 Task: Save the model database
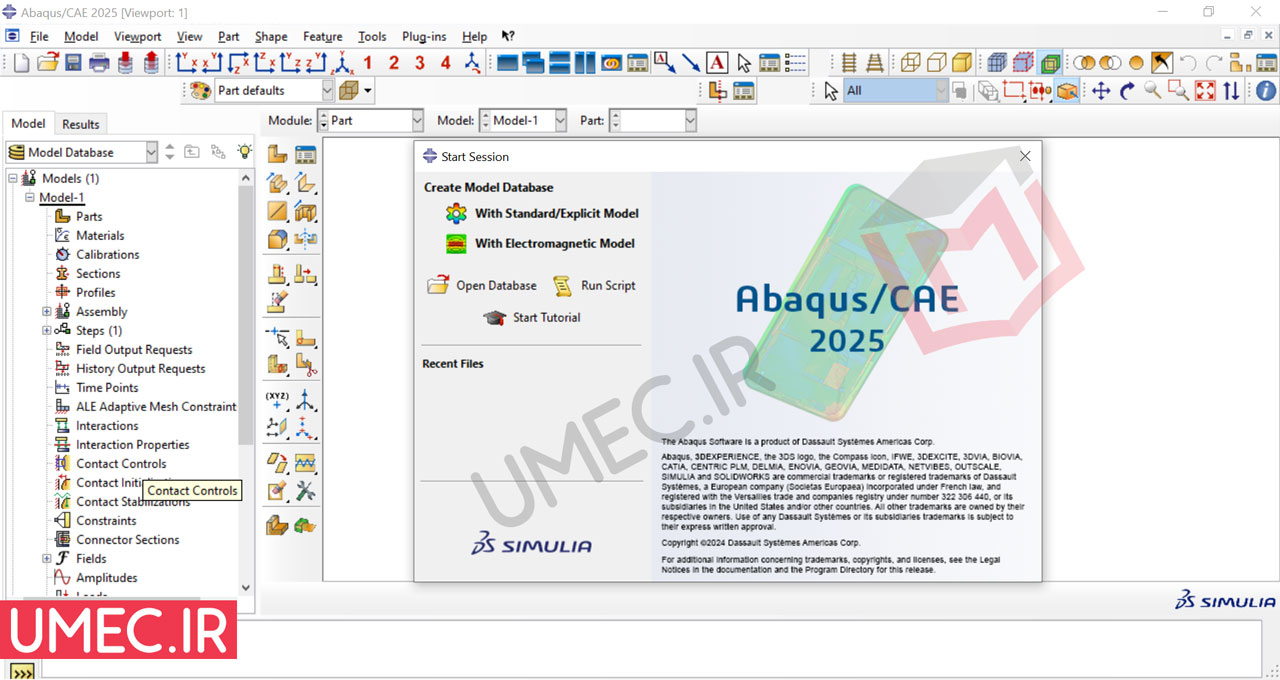(73, 62)
